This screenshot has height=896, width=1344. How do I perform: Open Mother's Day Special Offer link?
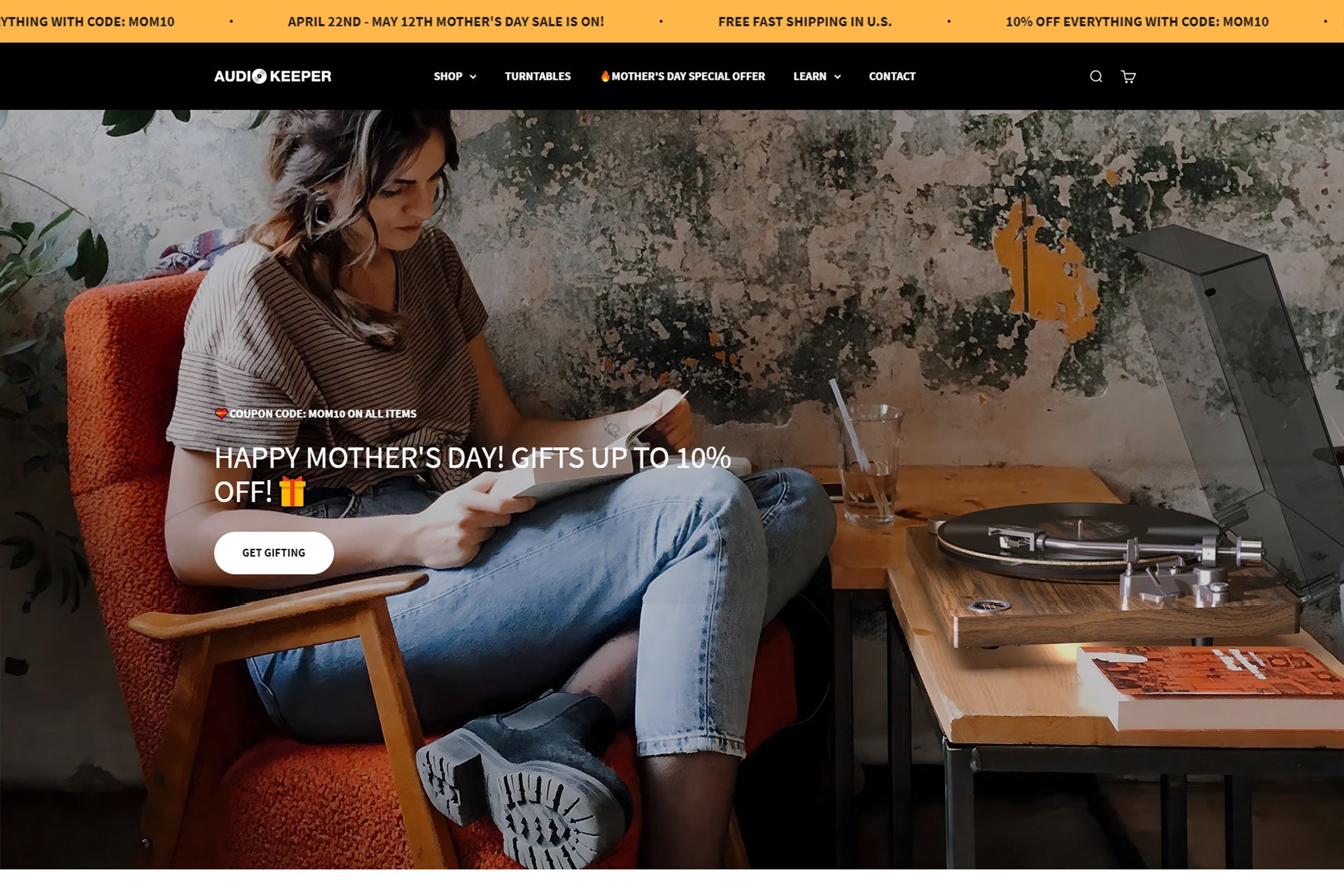click(x=682, y=76)
